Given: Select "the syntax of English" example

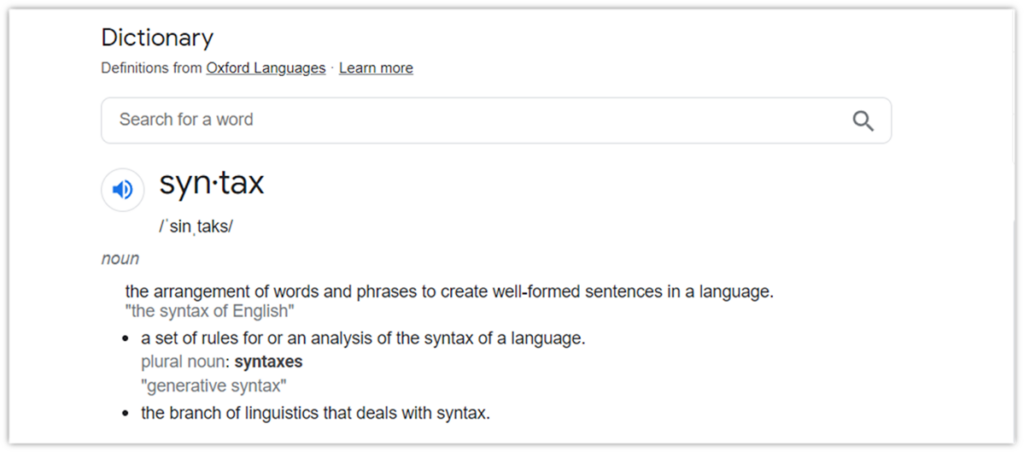Looking at the screenshot, I should 210,311.
